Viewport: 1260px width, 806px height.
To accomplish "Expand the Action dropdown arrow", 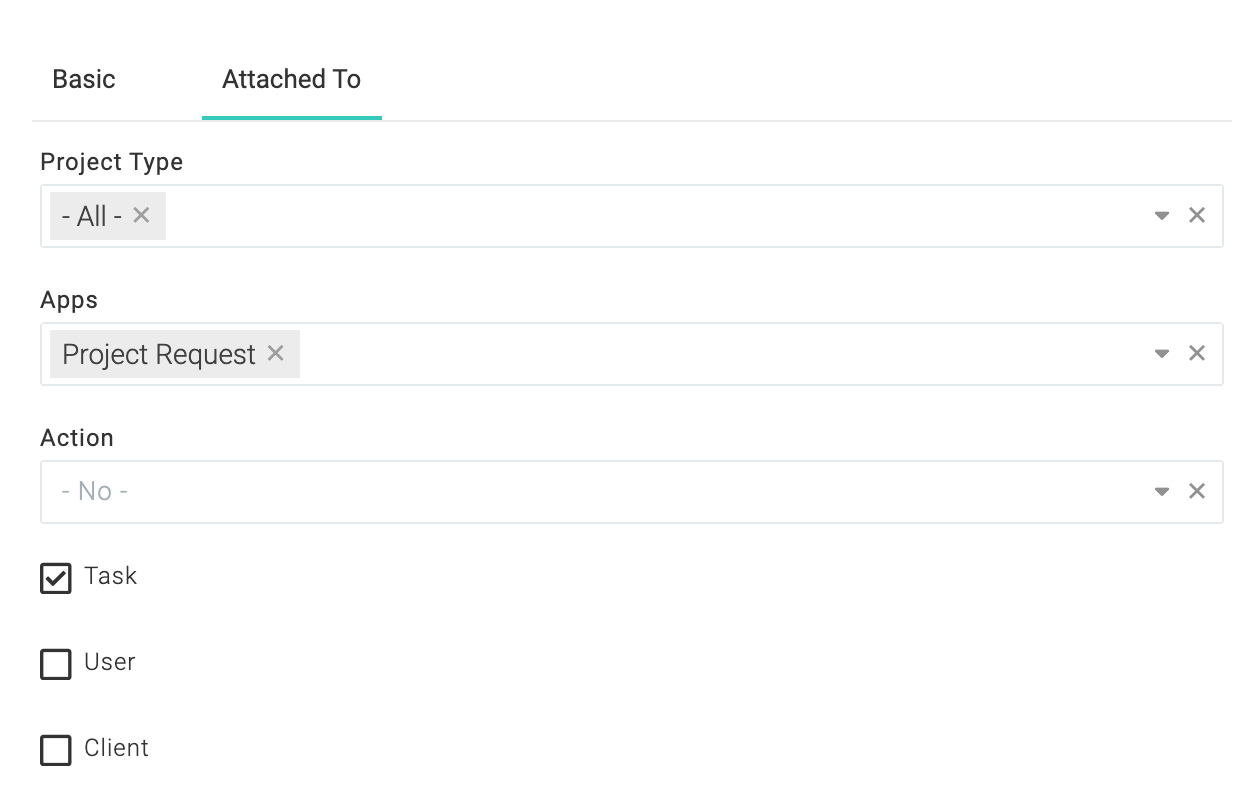I will coord(1162,491).
